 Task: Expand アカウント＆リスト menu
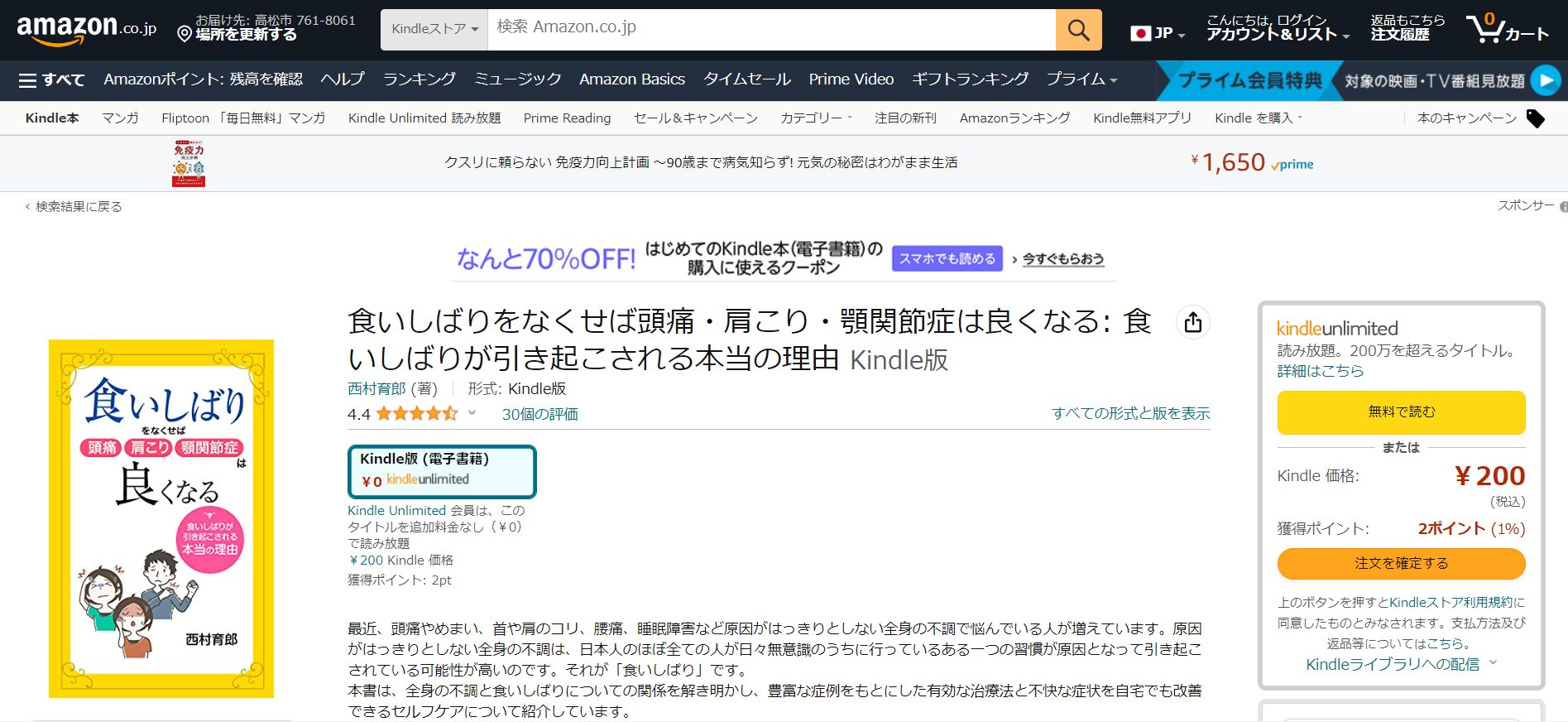click(x=1278, y=34)
